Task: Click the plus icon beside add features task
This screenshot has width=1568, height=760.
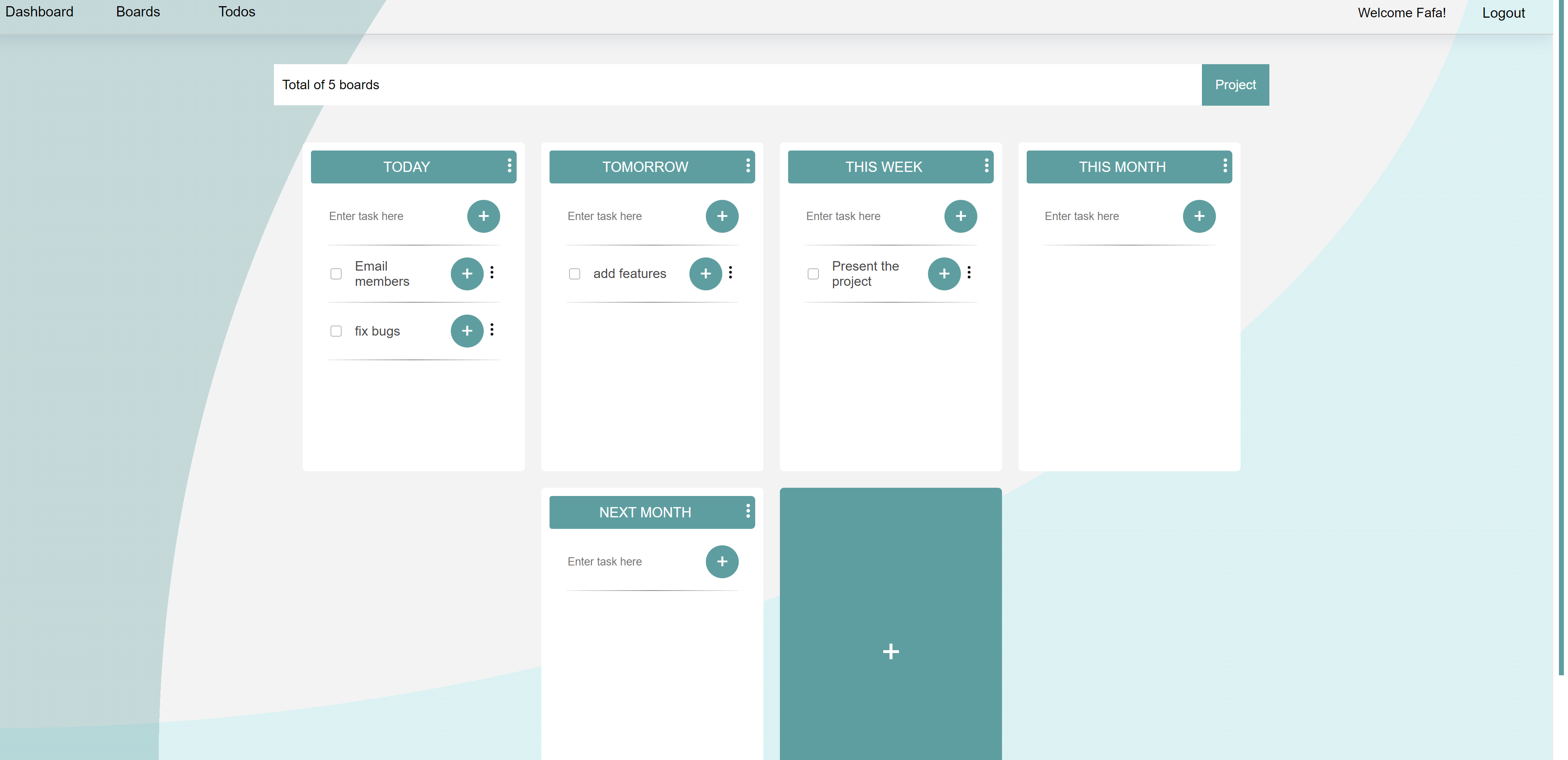Action: 705,274
